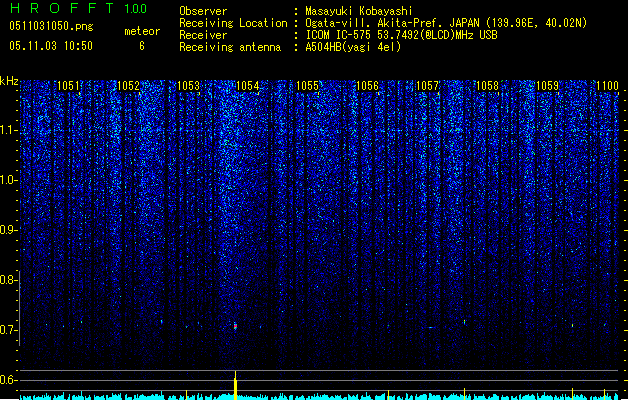Click the 0.7 kHz axis label
The image size is (629, 400).
9,330
